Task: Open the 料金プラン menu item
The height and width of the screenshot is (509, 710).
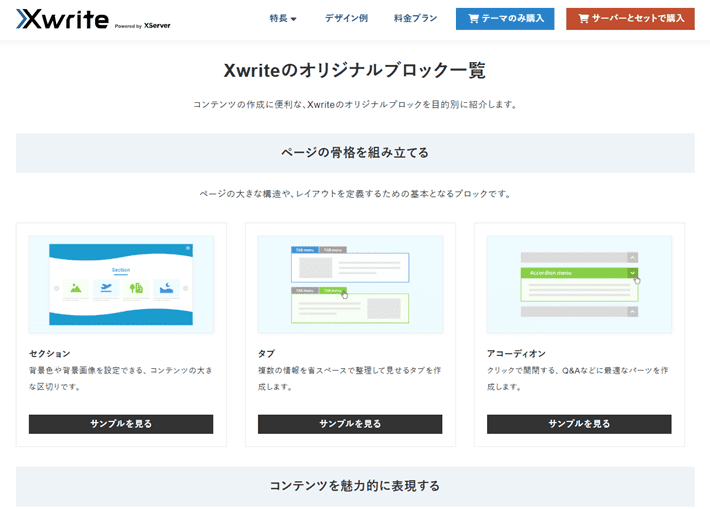Action: [x=415, y=19]
